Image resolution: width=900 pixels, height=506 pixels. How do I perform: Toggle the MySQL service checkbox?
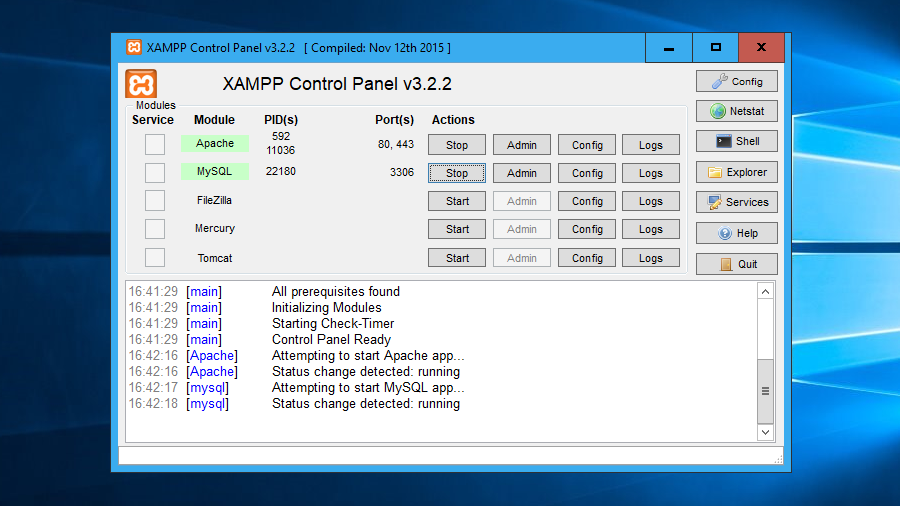pyautogui.click(x=155, y=173)
